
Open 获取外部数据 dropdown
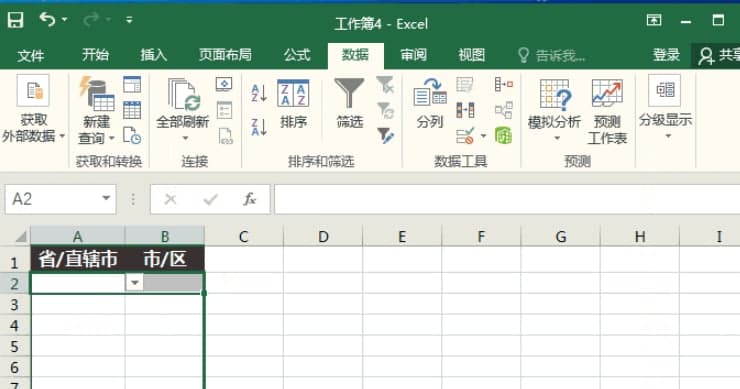coord(33,110)
